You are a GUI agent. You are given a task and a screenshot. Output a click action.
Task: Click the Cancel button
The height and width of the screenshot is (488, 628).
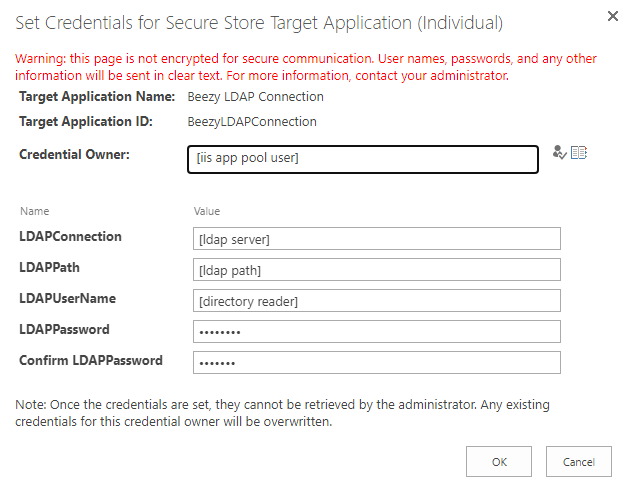[x=579, y=462]
